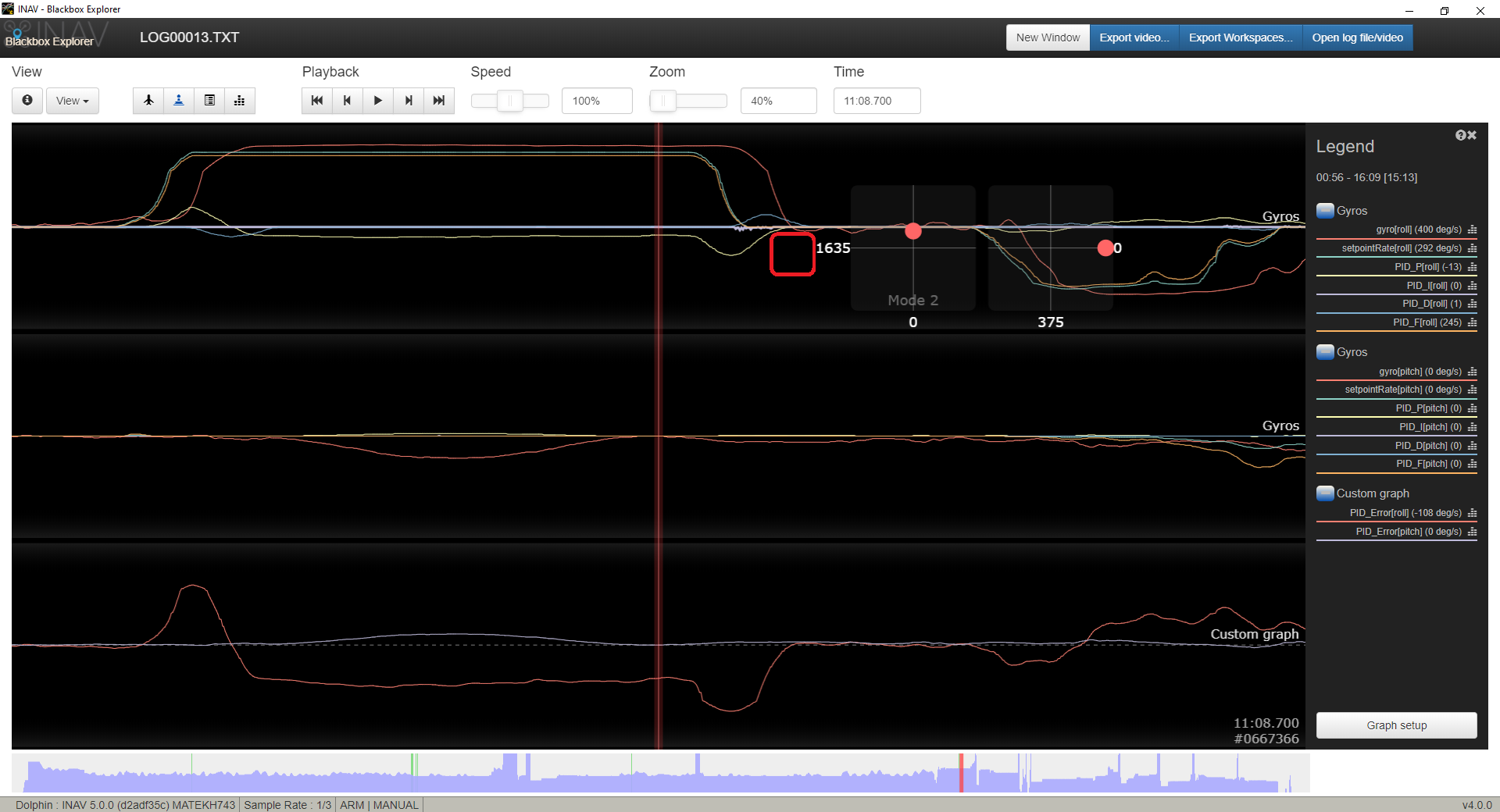The height and width of the screenshot is (812, 1500).
Task: Open analyser icon for setpointRate[roll]
Action: tap(1473, 248)
